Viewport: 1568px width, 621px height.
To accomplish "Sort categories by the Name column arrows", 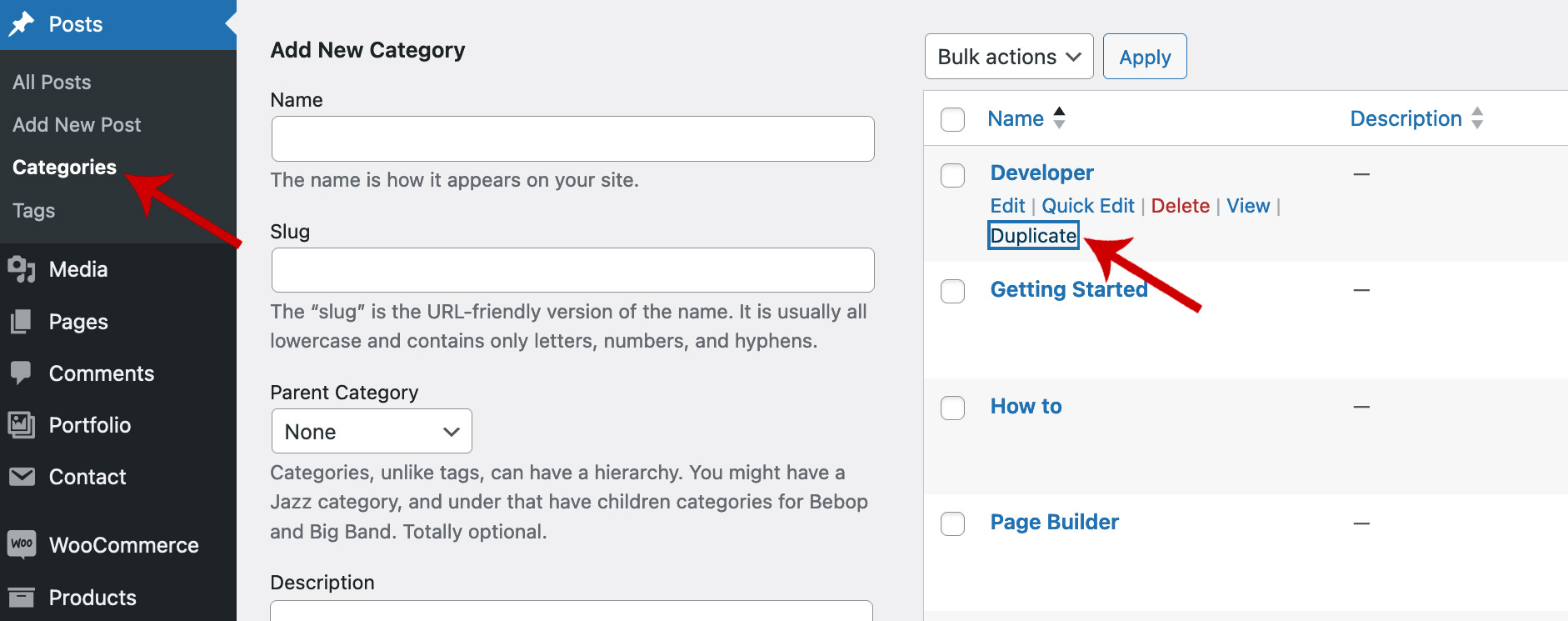I will (x=1059, y=118).
